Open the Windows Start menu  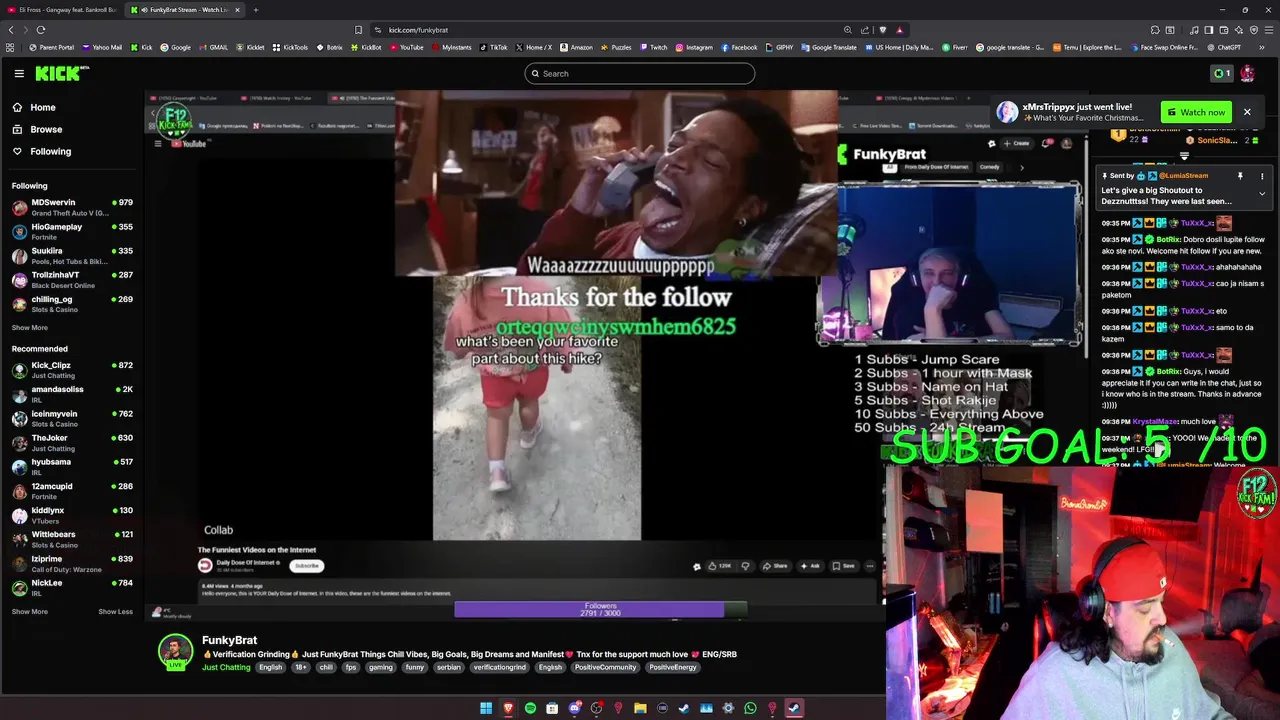coord(486,708)
